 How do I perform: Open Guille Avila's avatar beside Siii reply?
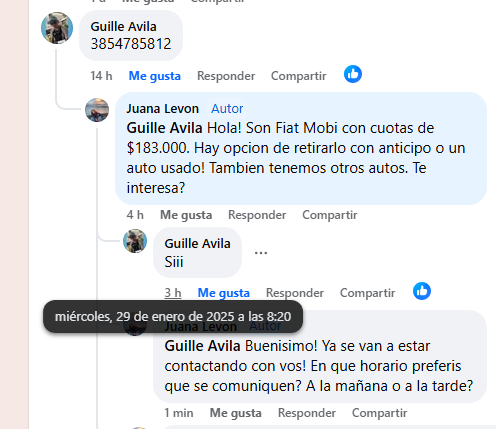(x=135, y=241)
